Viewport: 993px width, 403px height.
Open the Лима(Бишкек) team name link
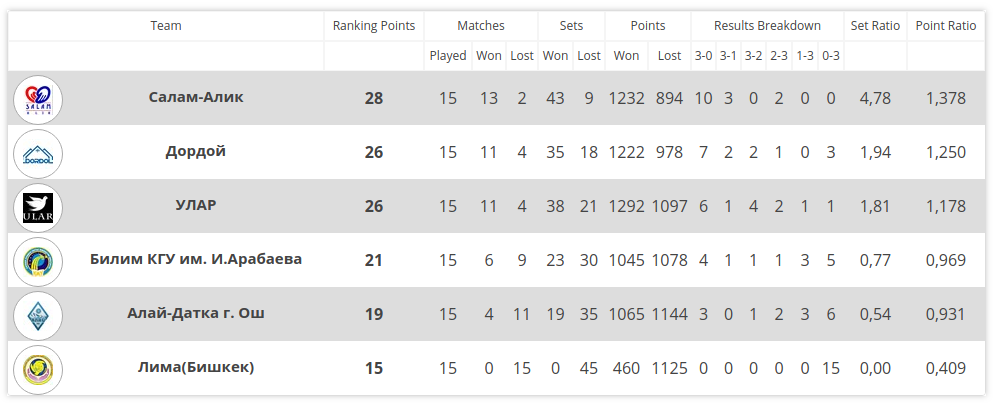tap(196, 368)
